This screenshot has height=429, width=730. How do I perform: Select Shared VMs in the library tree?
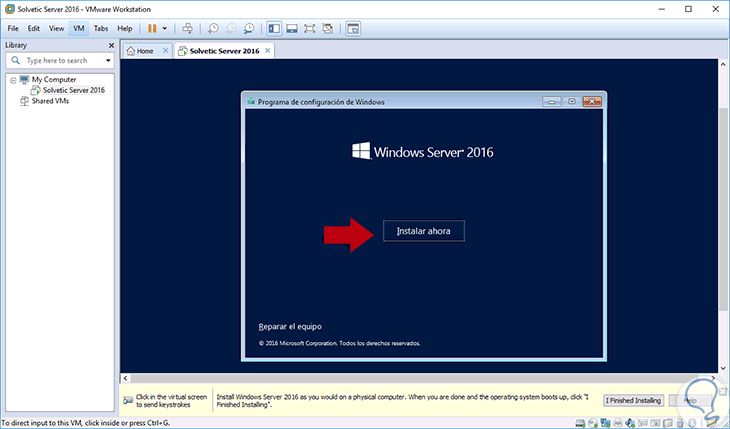pos(50,101)
